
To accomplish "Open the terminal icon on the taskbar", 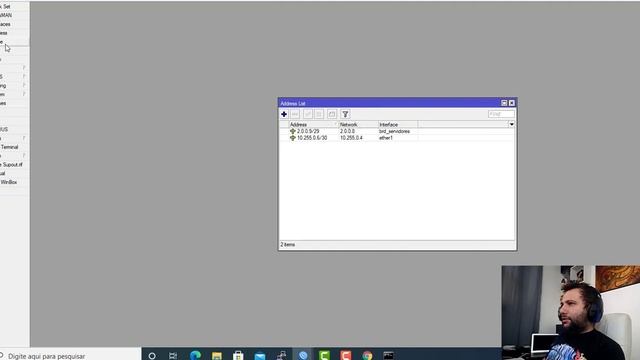I will (x=389, y=356).
